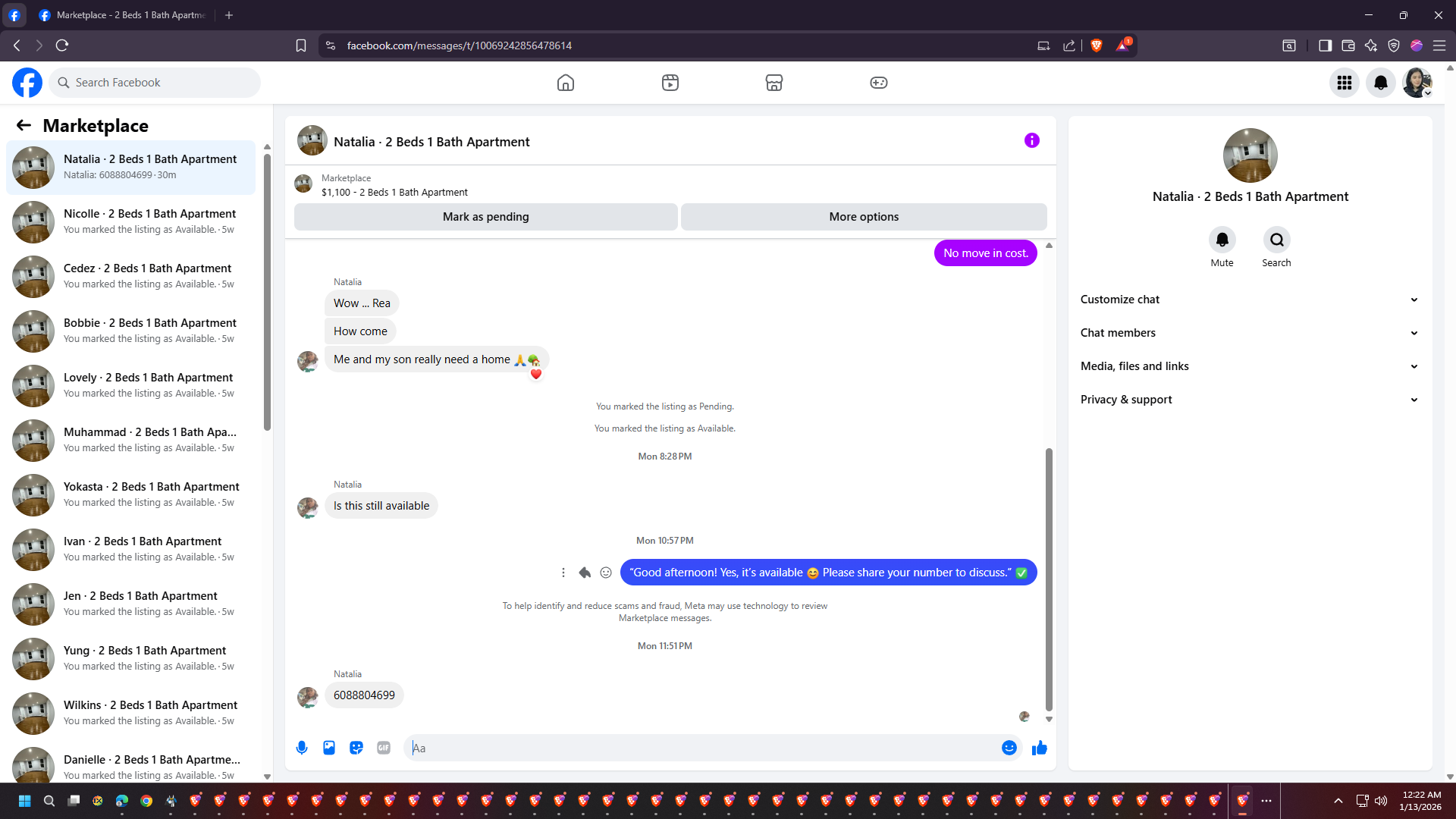
Task: Open the sticker picker icon
Action: tap(356, 748)
